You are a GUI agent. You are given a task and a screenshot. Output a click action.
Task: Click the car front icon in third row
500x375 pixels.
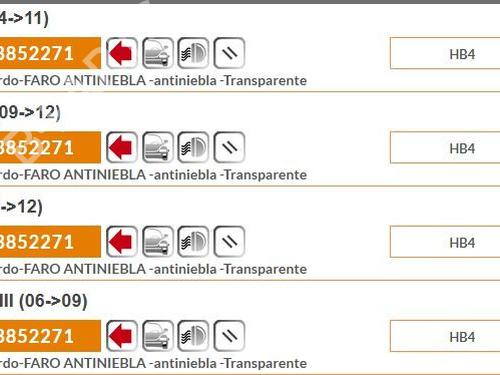158,242
